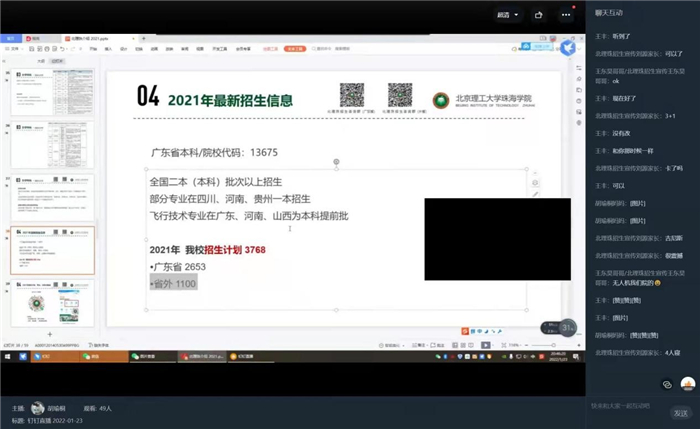Click the share icon in the top bar
The image size is (700, 429).
pos(539,15)
